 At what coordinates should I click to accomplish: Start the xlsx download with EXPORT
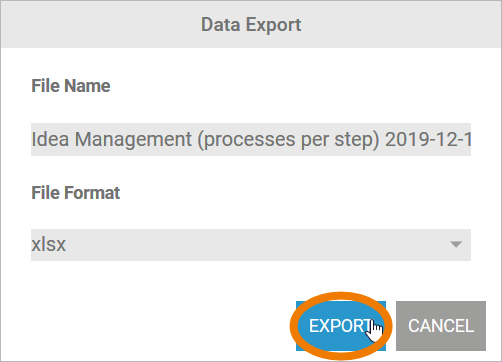coord(341,326)
